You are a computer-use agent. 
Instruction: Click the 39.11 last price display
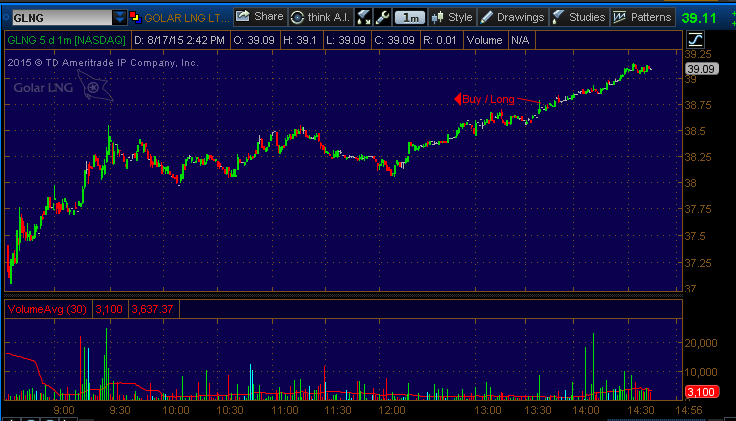699,18
